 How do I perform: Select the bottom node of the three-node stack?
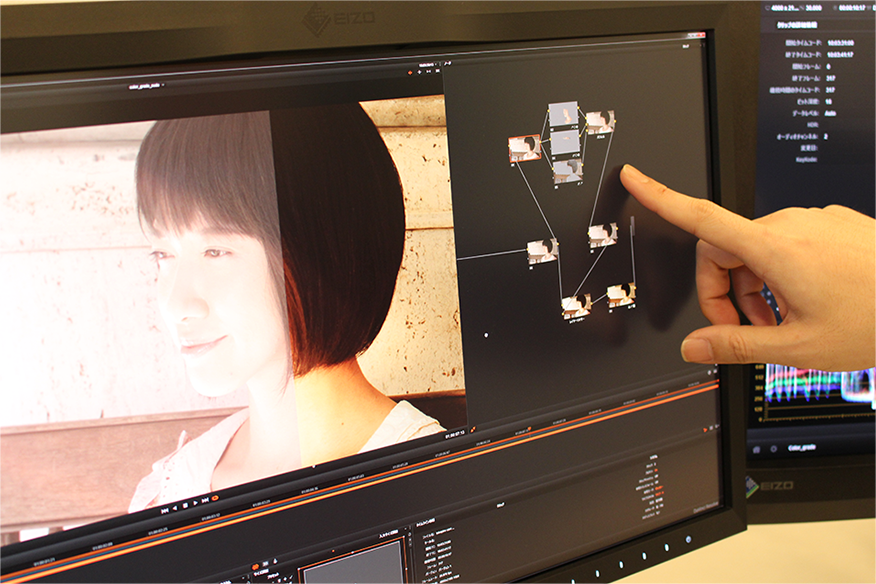tap(568, 172)
